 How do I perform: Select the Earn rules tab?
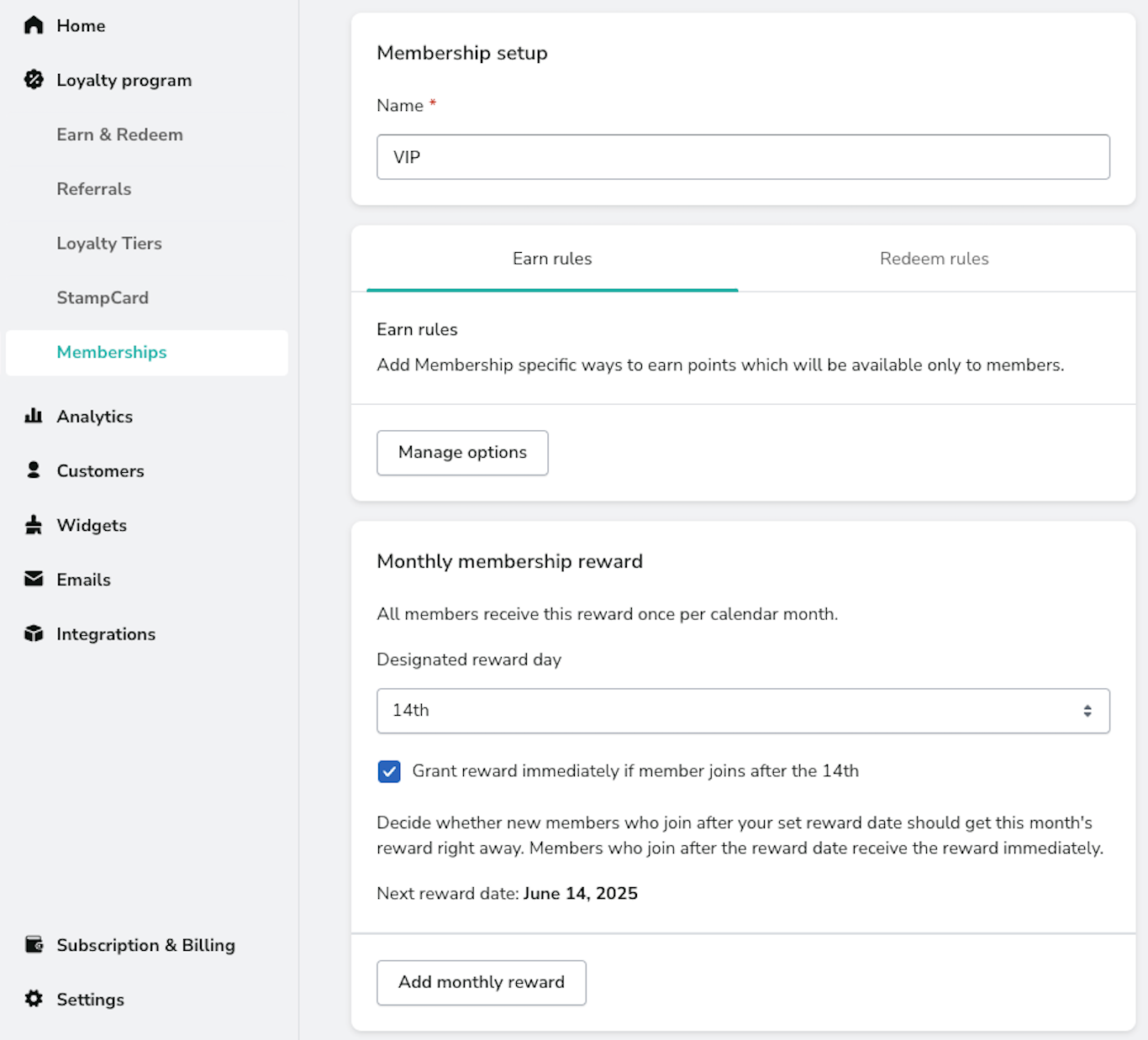click(552, 259)
